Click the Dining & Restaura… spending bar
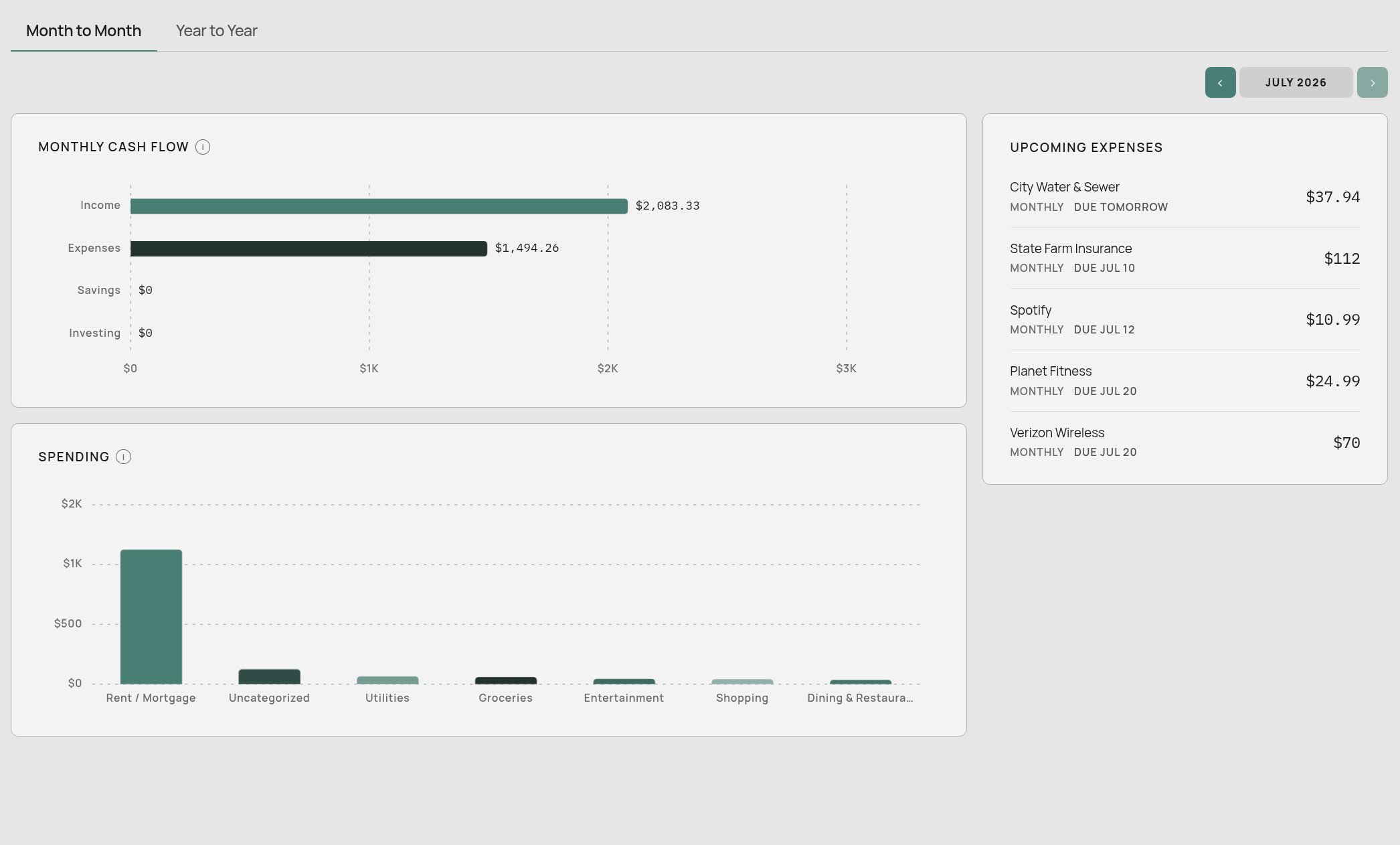Screen dimensions: 1400x845 coord(861,682)
